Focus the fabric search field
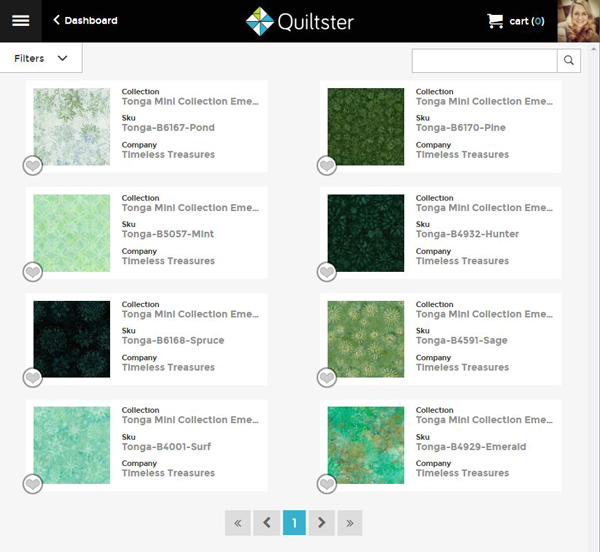The width and height of the screenshot is (600, 552). point(484,60)
